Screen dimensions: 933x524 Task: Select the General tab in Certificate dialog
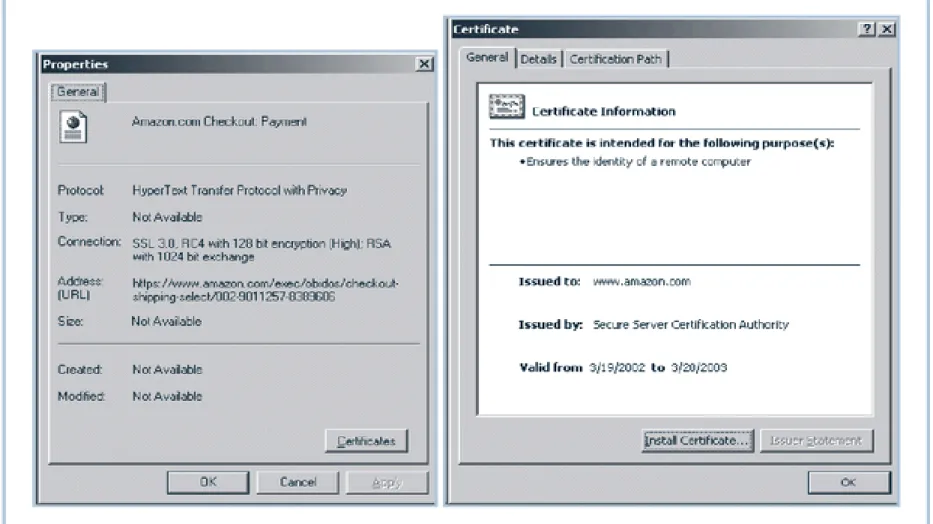[487, 58]
